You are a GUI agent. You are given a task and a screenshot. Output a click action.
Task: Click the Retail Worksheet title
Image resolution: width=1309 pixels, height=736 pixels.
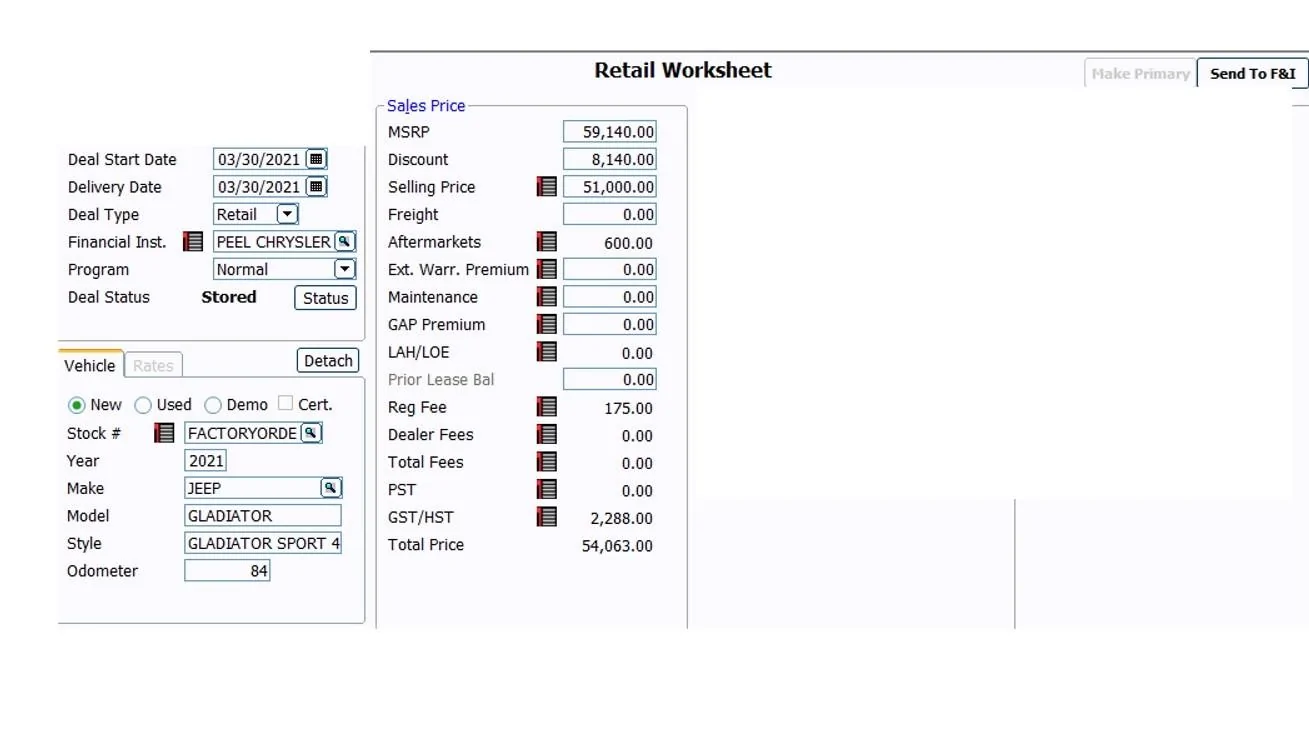(x=683, y=70)
